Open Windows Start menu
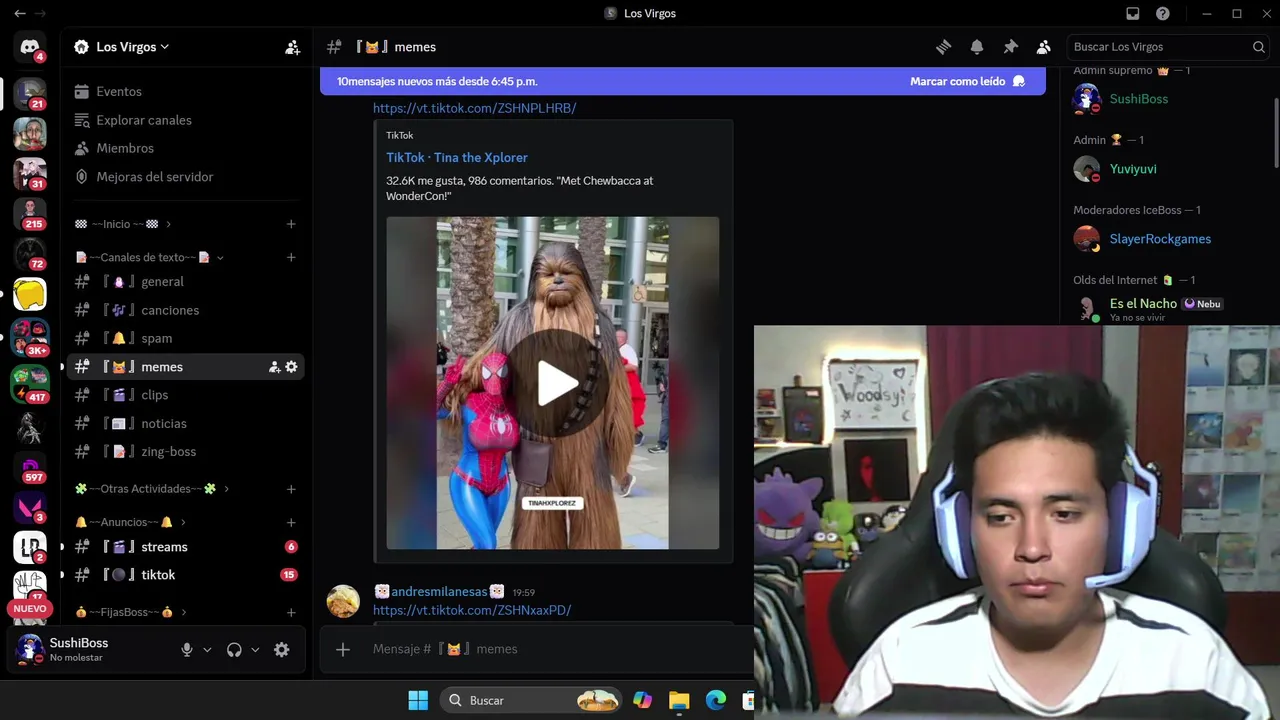Viewport: 1280px width, 720px height. click(418, 700)
